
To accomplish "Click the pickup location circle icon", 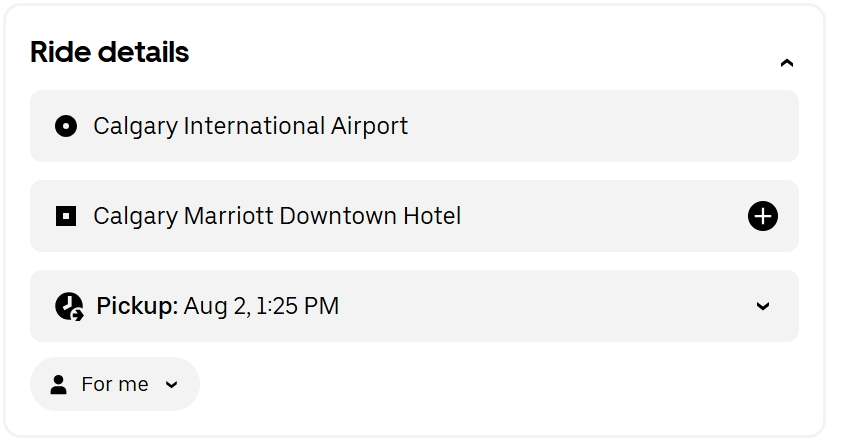I will (x=66, y=126).
